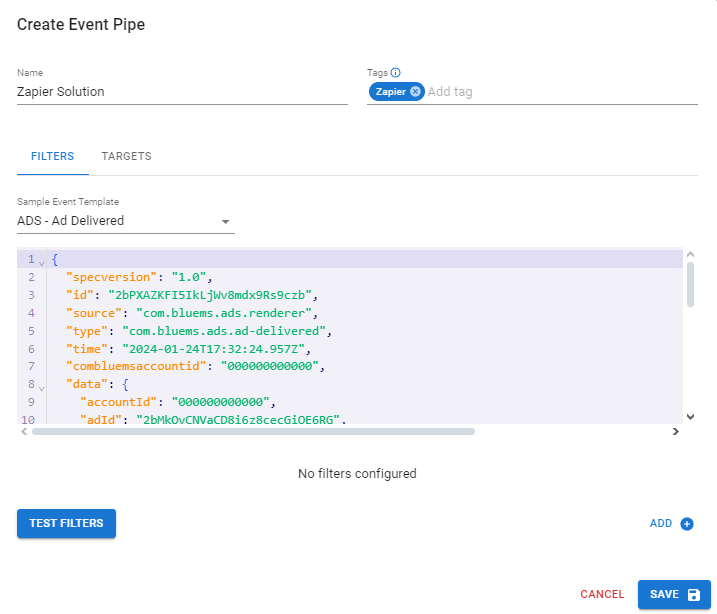The image size is (717, 614).
Task: Cancel the event pipe creation
Action: [602, 594]
